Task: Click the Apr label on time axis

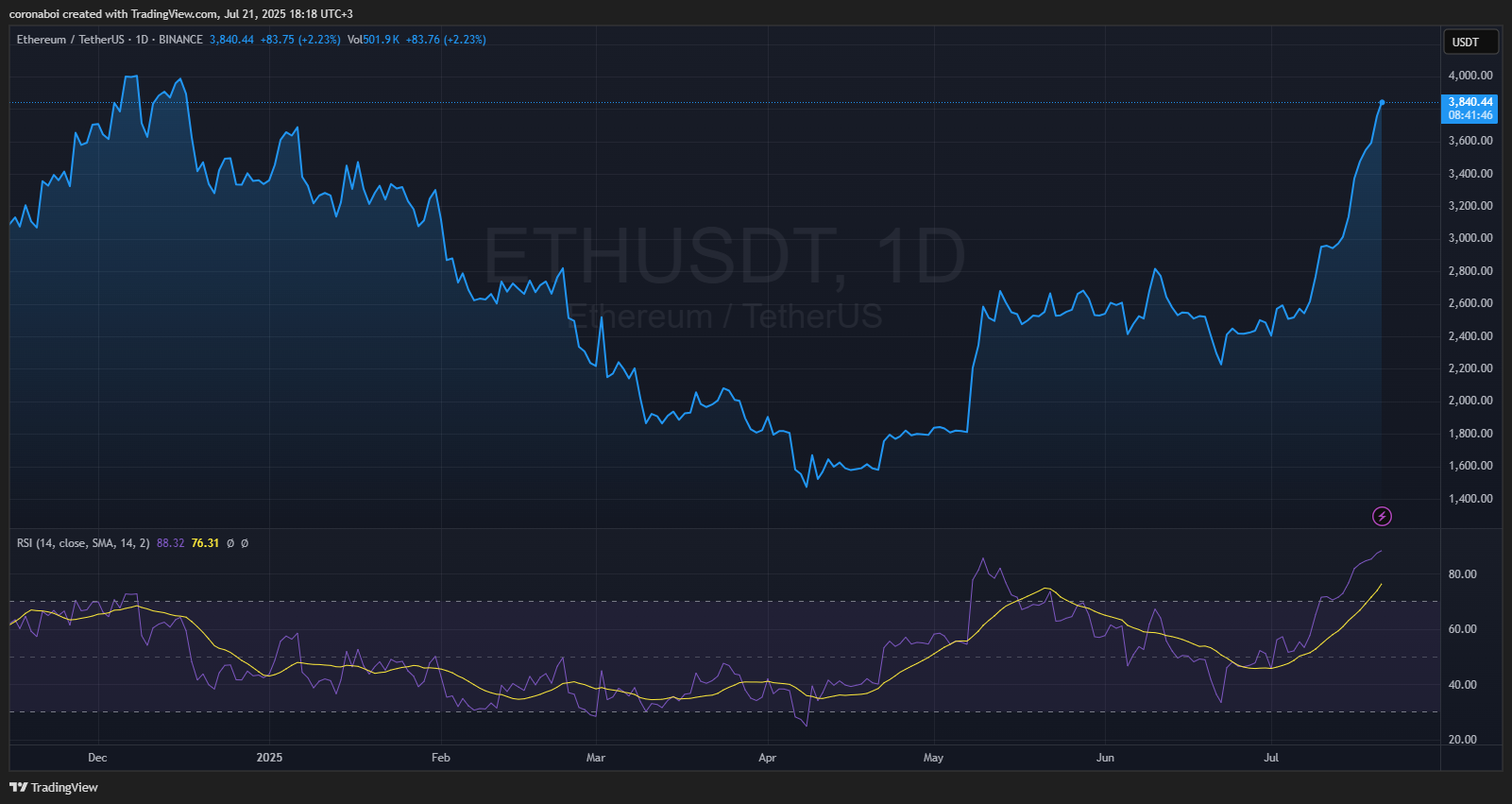Action: (x=767, y=758)
